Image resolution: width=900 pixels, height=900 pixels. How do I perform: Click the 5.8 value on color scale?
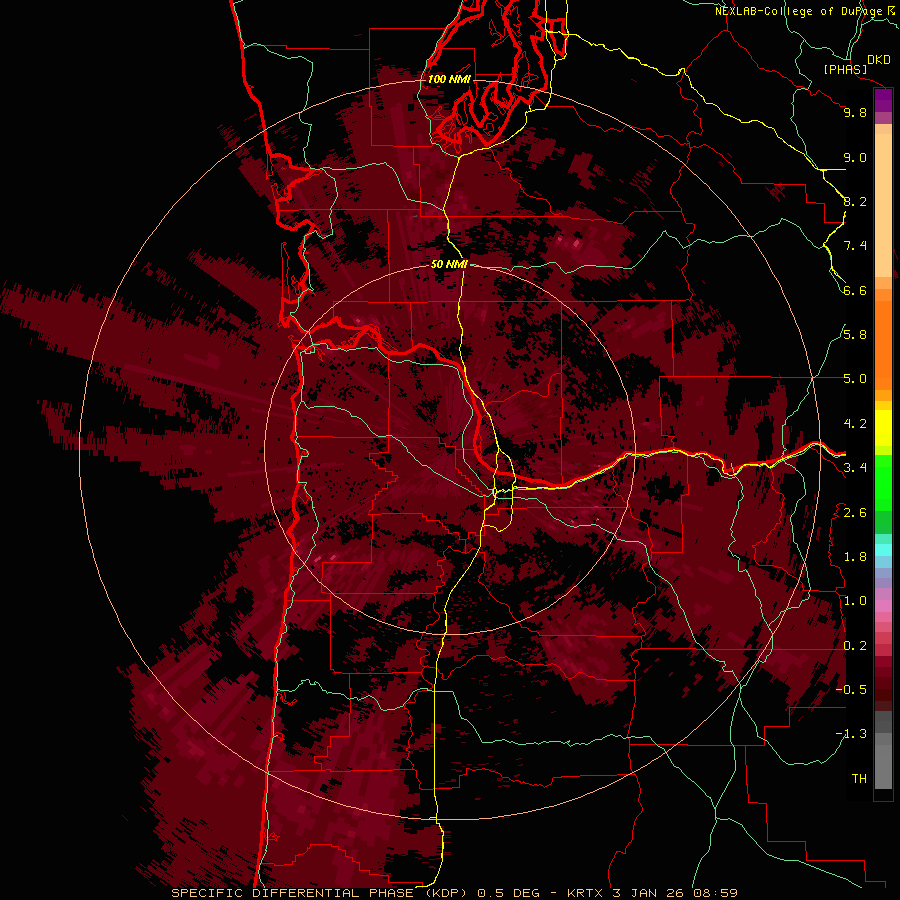(855, 335)
